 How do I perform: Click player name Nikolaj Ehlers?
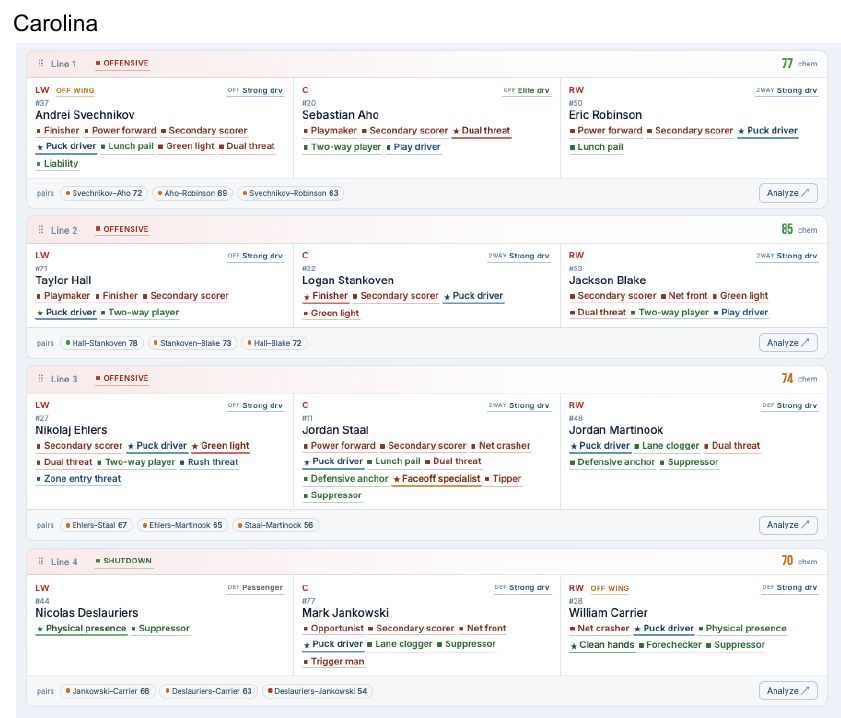pos(71,430)
